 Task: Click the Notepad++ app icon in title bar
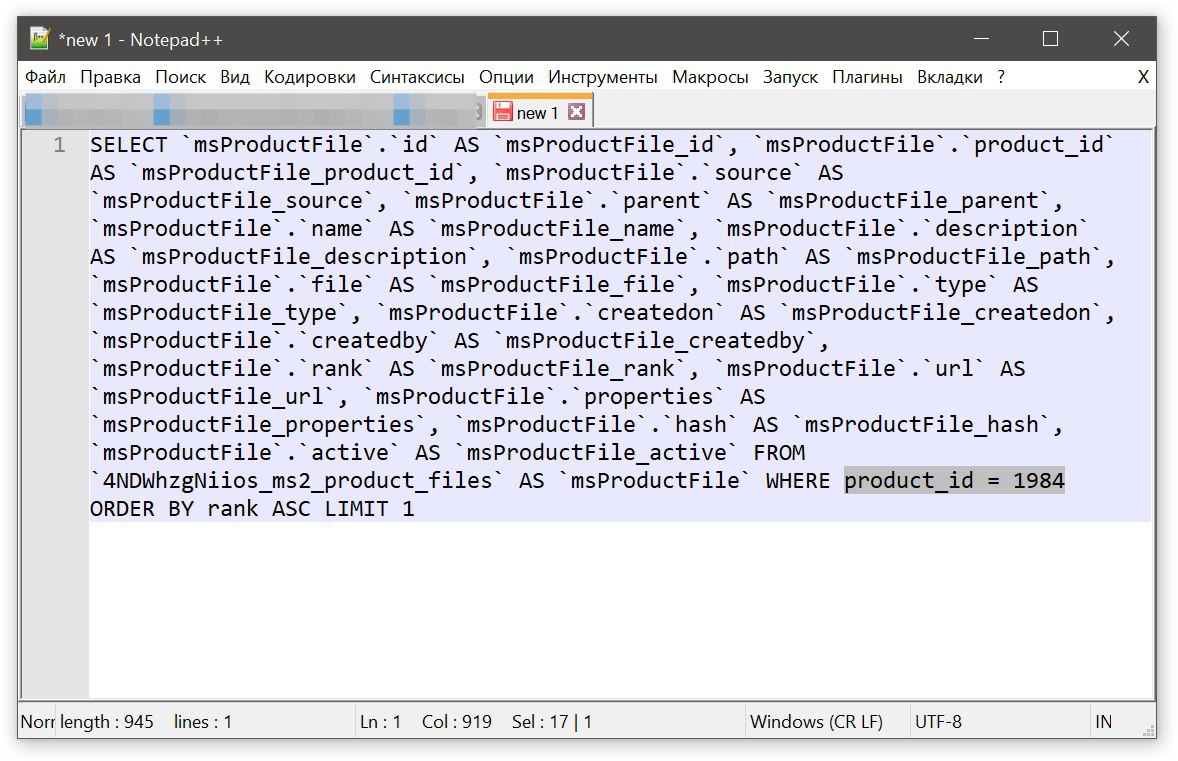click(40, 38)
